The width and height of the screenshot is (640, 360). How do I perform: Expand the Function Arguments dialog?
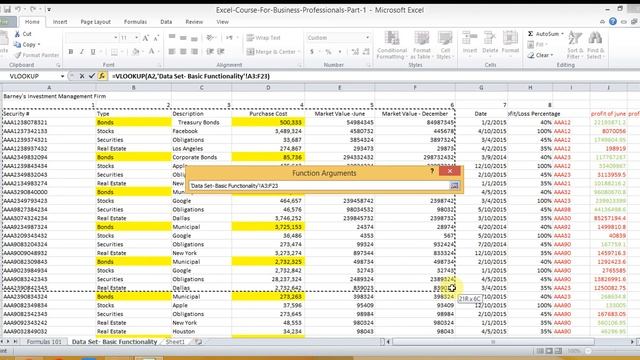coord(454,186)
